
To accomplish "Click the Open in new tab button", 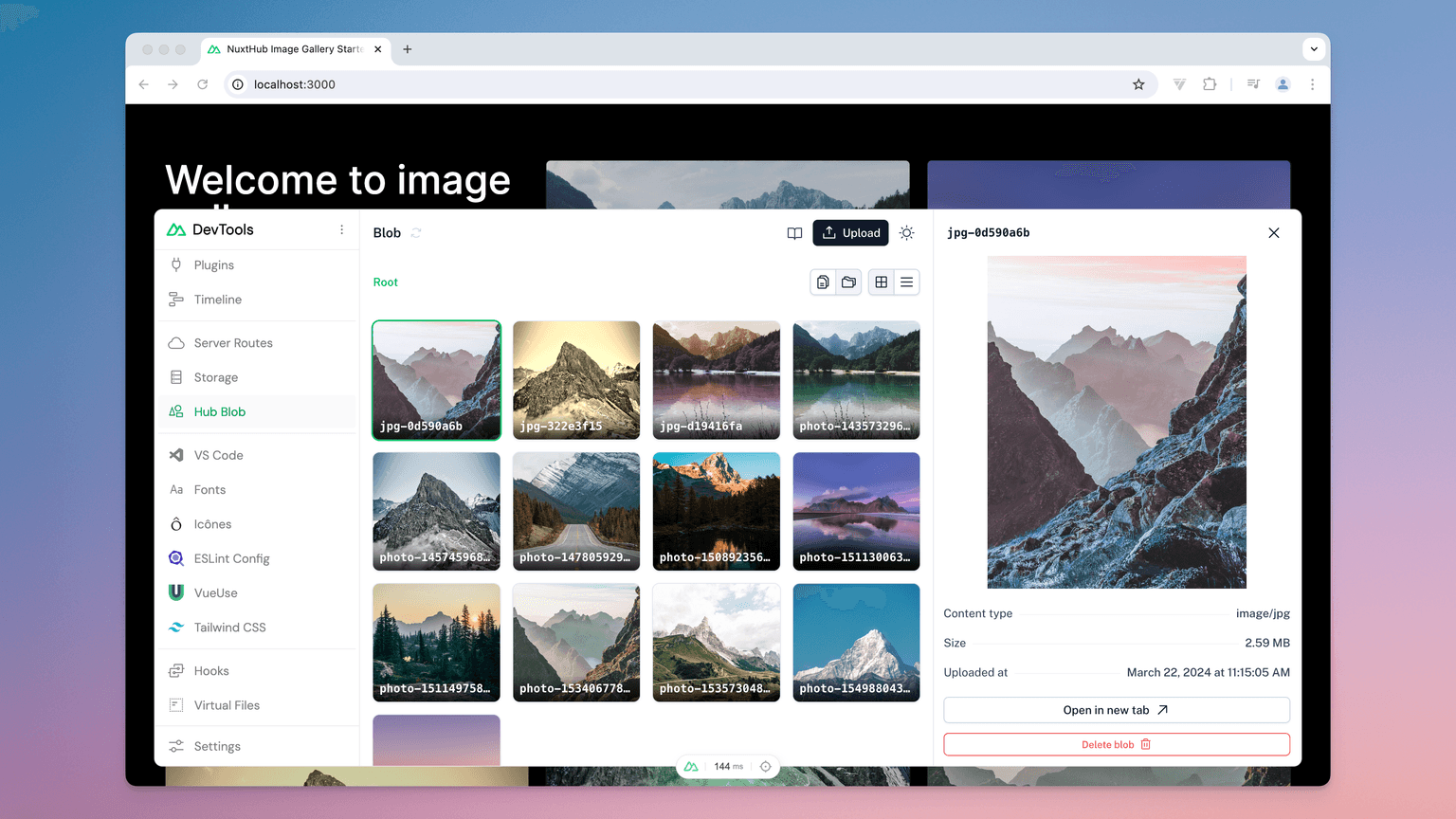I will [x=1116, y=709].
